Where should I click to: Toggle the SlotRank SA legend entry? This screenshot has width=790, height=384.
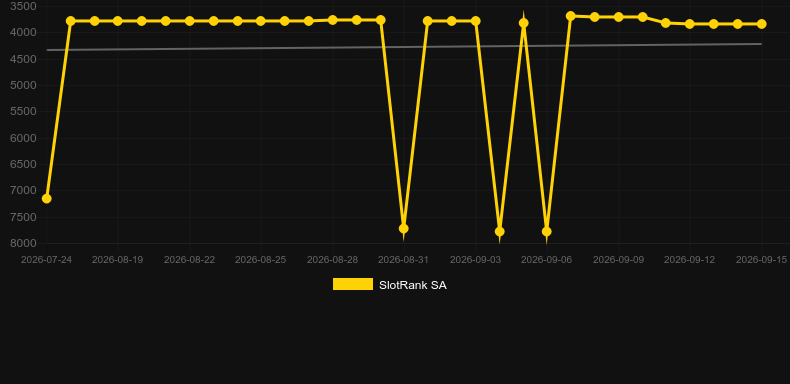(389, 285)
